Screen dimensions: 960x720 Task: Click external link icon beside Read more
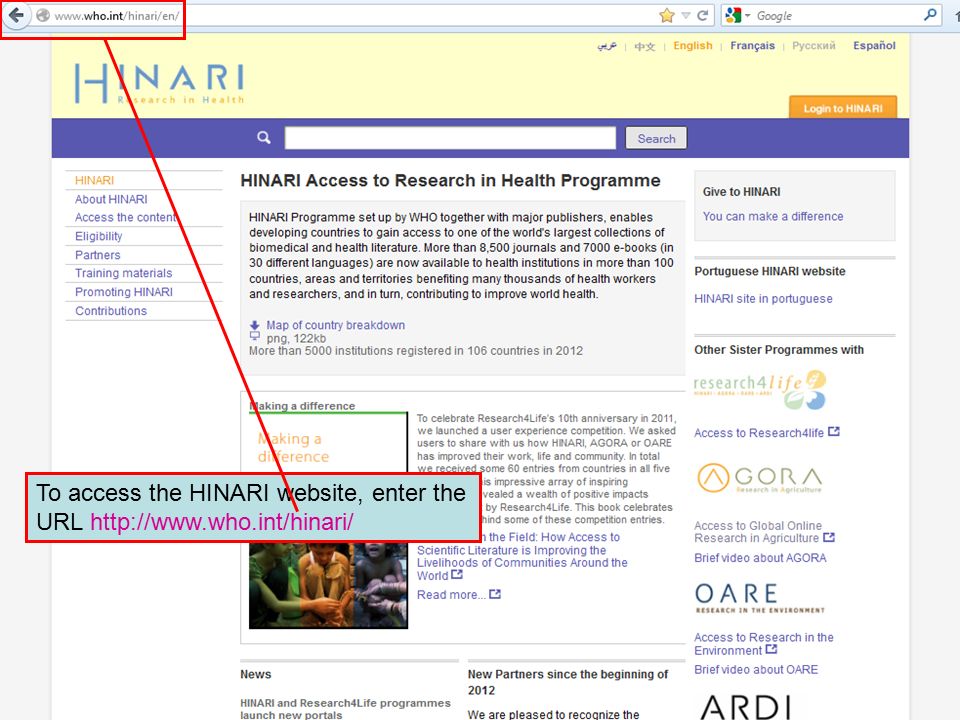coord(495,594)
